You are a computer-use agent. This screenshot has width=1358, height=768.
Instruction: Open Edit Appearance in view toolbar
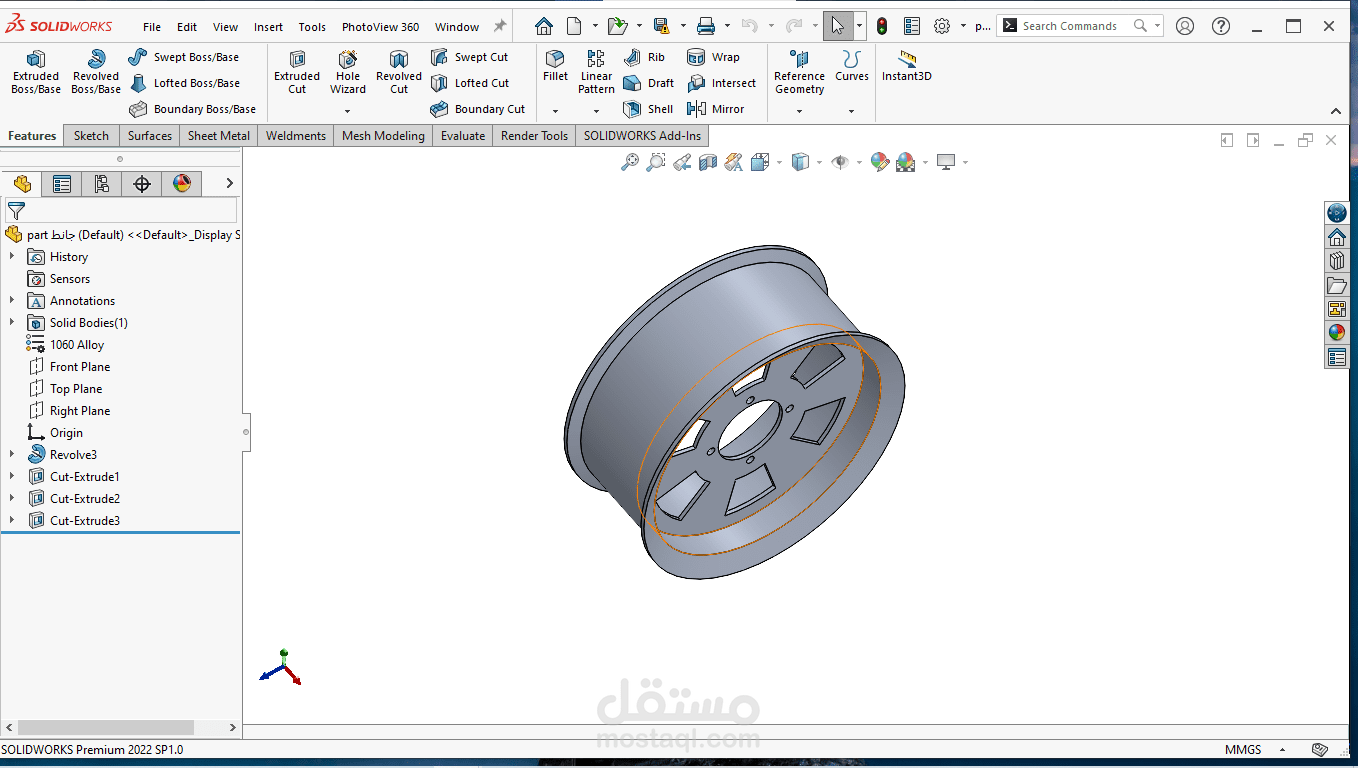pyautogui.click(x=880, y=162)
